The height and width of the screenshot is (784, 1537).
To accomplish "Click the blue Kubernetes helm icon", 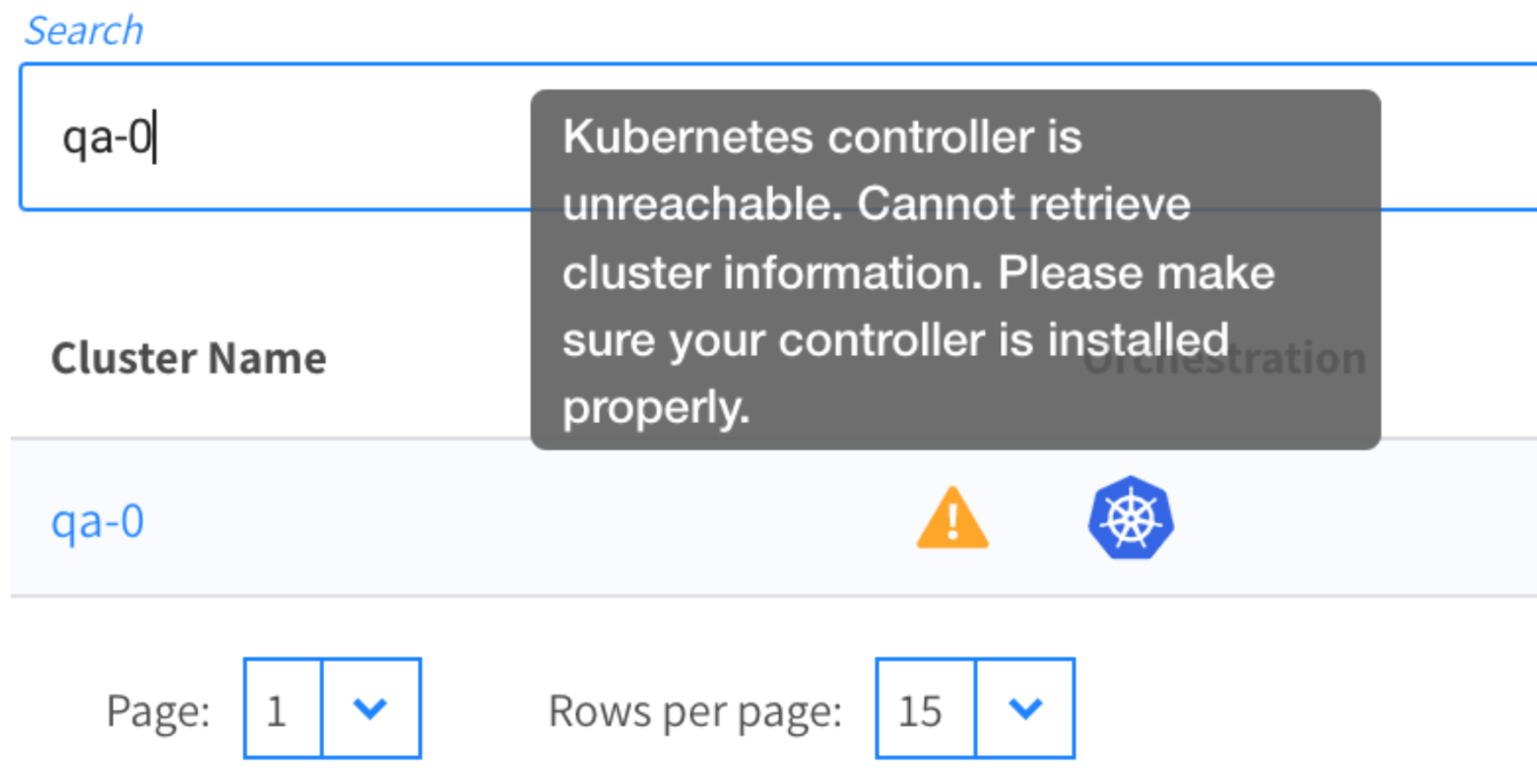I will pos(1130,518).
